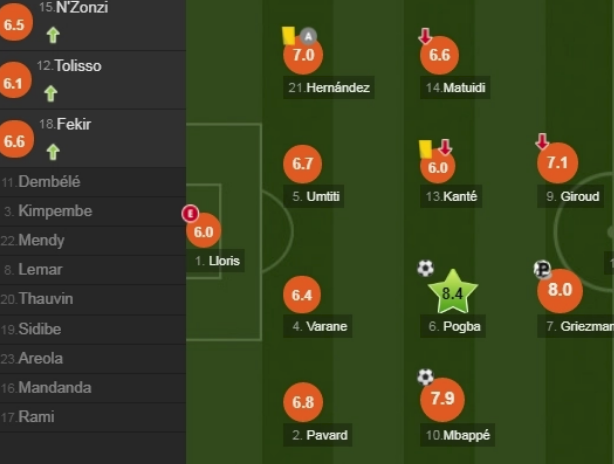614x464 pixels.
Task: Click Umtiti's 6.7 rating circle
Action: coord(302,164)
